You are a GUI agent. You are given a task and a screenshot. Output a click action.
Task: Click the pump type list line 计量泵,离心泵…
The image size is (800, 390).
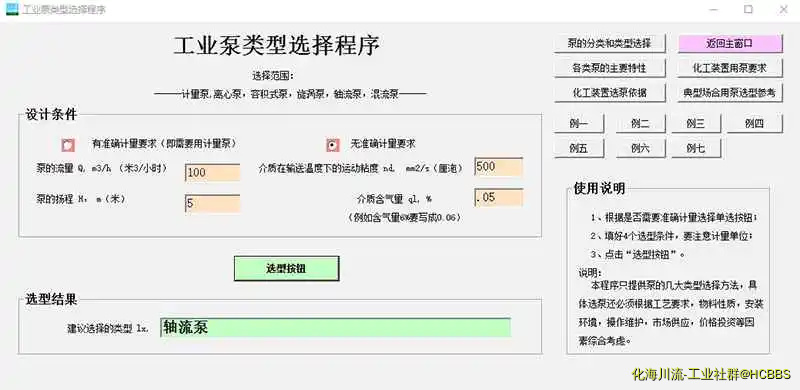pyautogui.click(x=290, y=94)
